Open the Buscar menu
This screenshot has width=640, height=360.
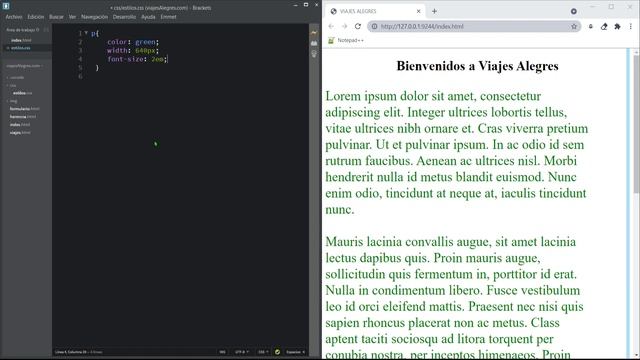pos(56,17)
